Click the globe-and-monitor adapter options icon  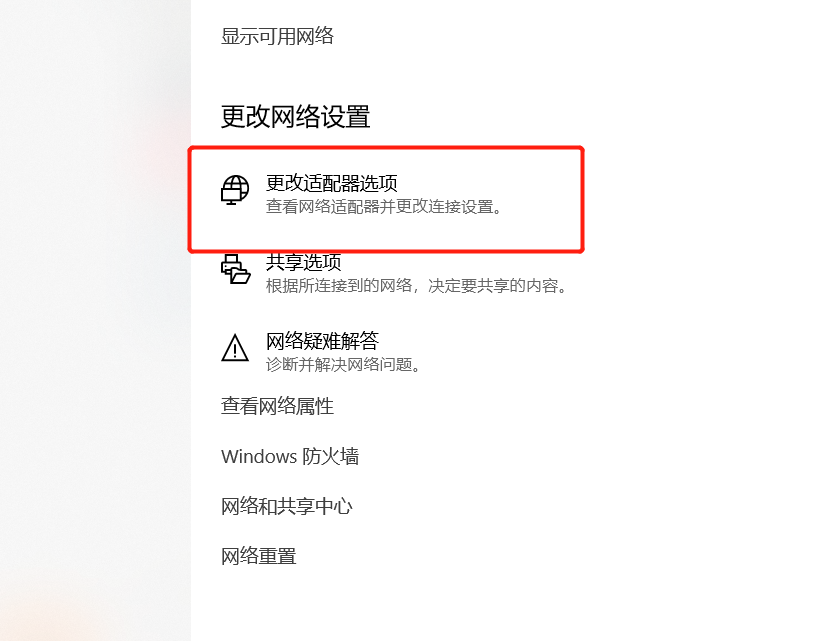click(x=235, y=190)
